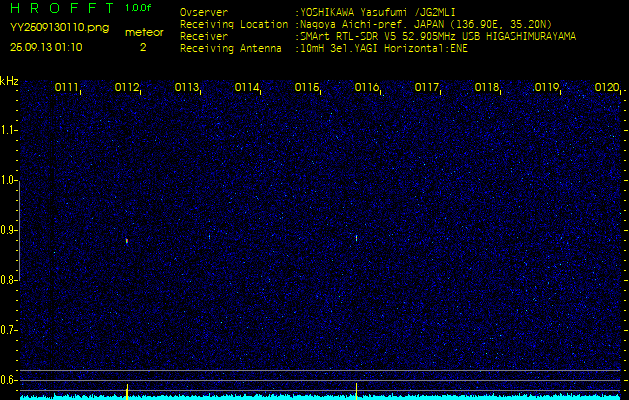Click the 26.09.13 01:10 timestamp
The height and width of the screenshot is (400, 629).
46,47
